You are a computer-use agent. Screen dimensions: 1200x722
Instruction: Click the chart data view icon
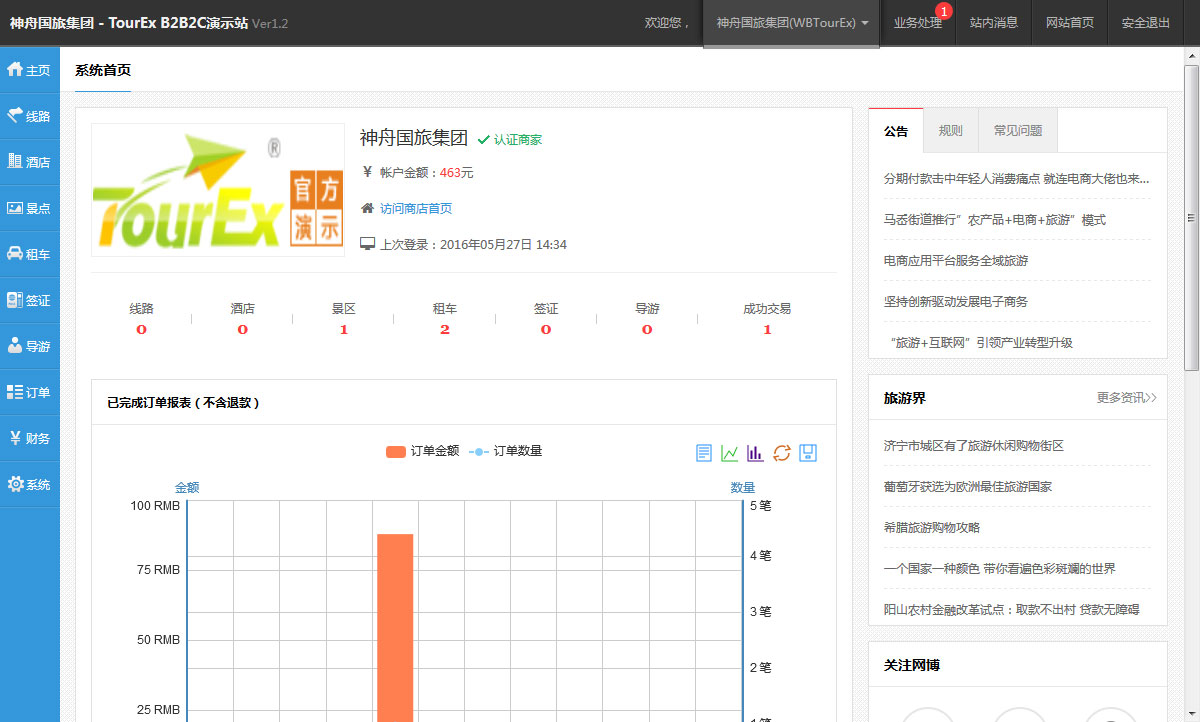click(x=704, y=453)
